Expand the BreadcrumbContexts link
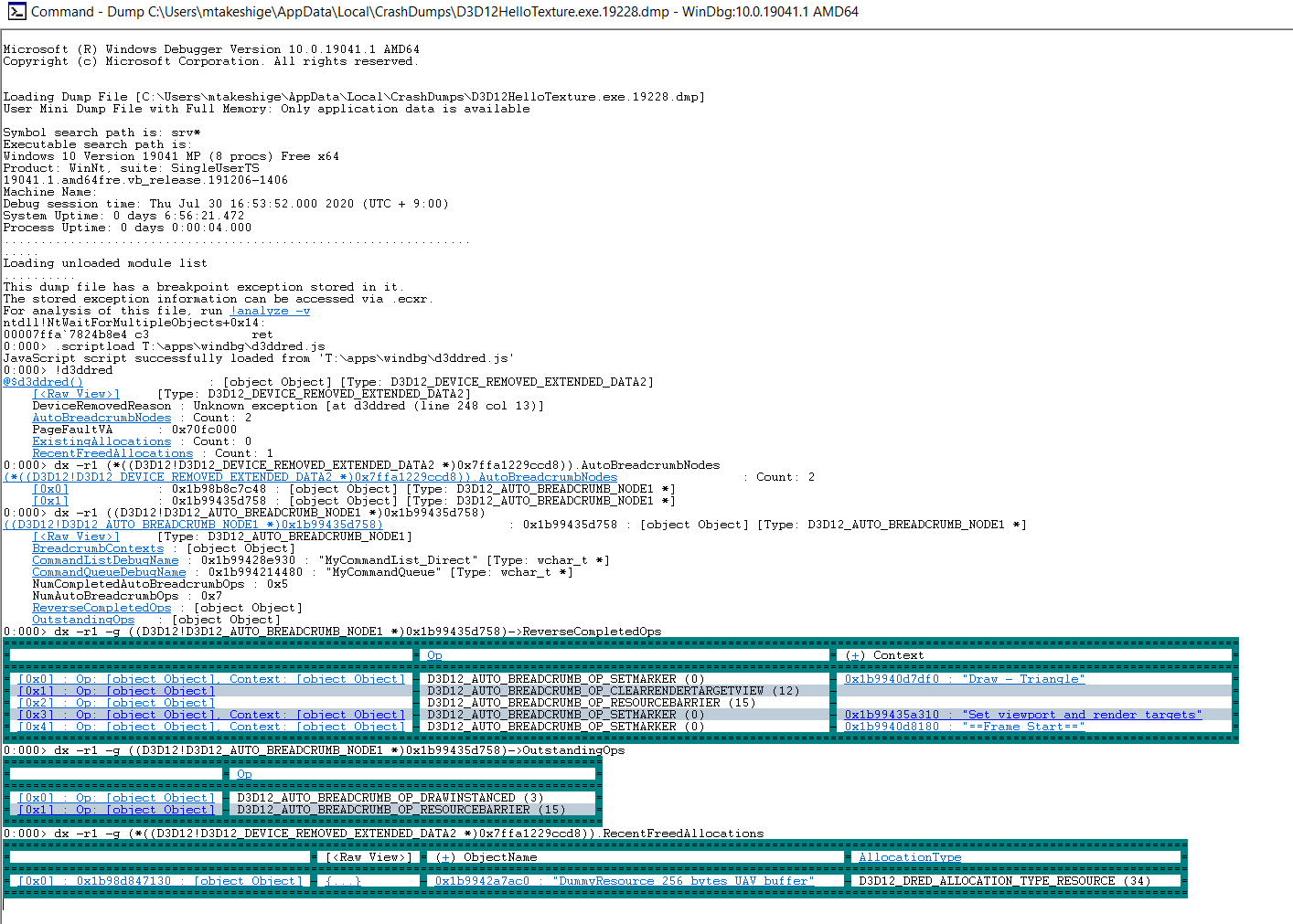The height and width of the screenshot is (924, 1293). point(98,548)
